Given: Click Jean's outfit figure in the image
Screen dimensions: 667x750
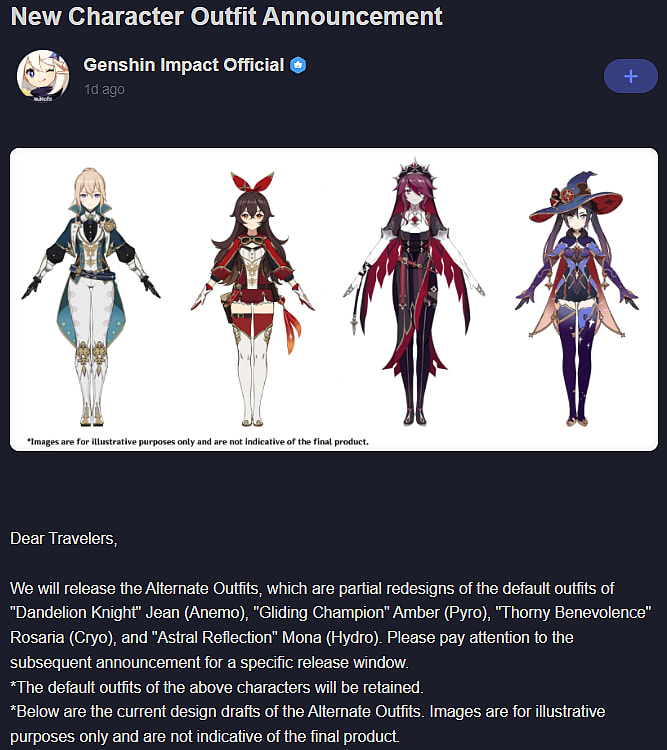Looking at the screenshot, I should coord(91,297).
